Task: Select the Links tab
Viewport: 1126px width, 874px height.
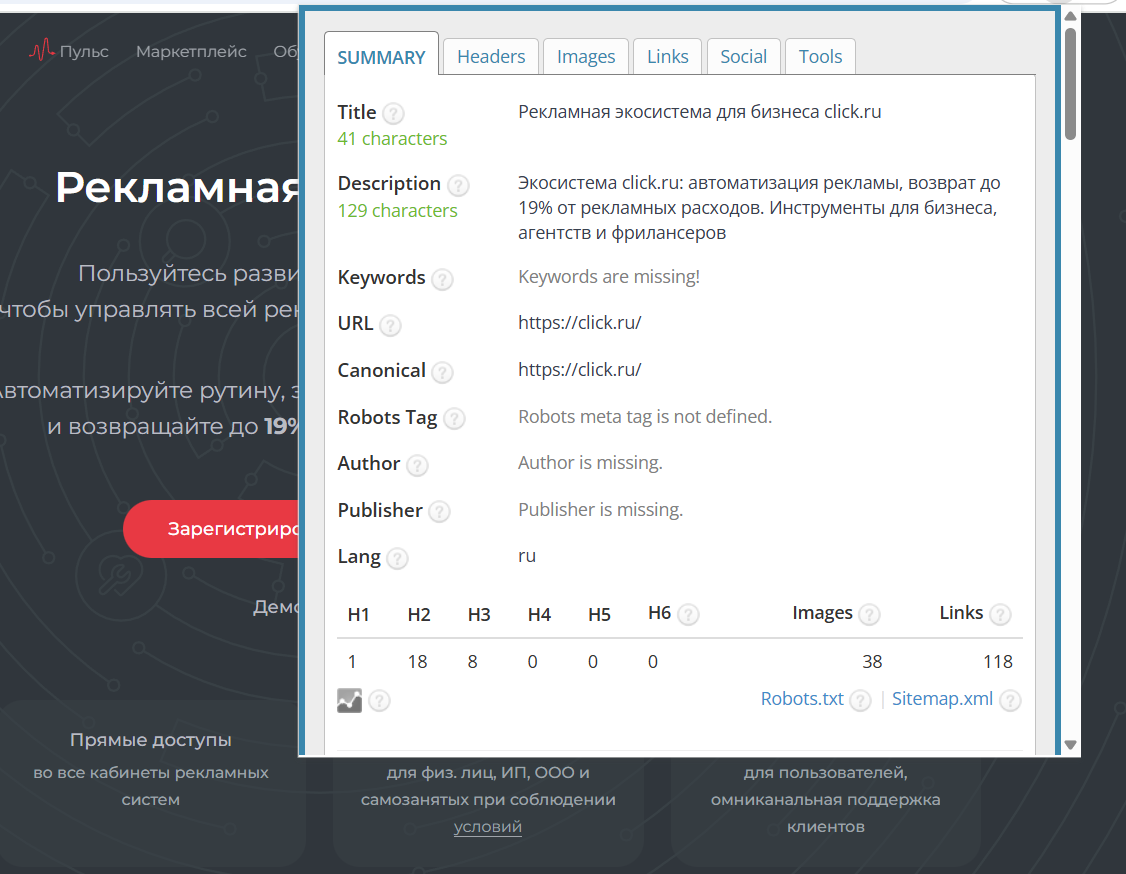Action: click(x=668, y=57)
